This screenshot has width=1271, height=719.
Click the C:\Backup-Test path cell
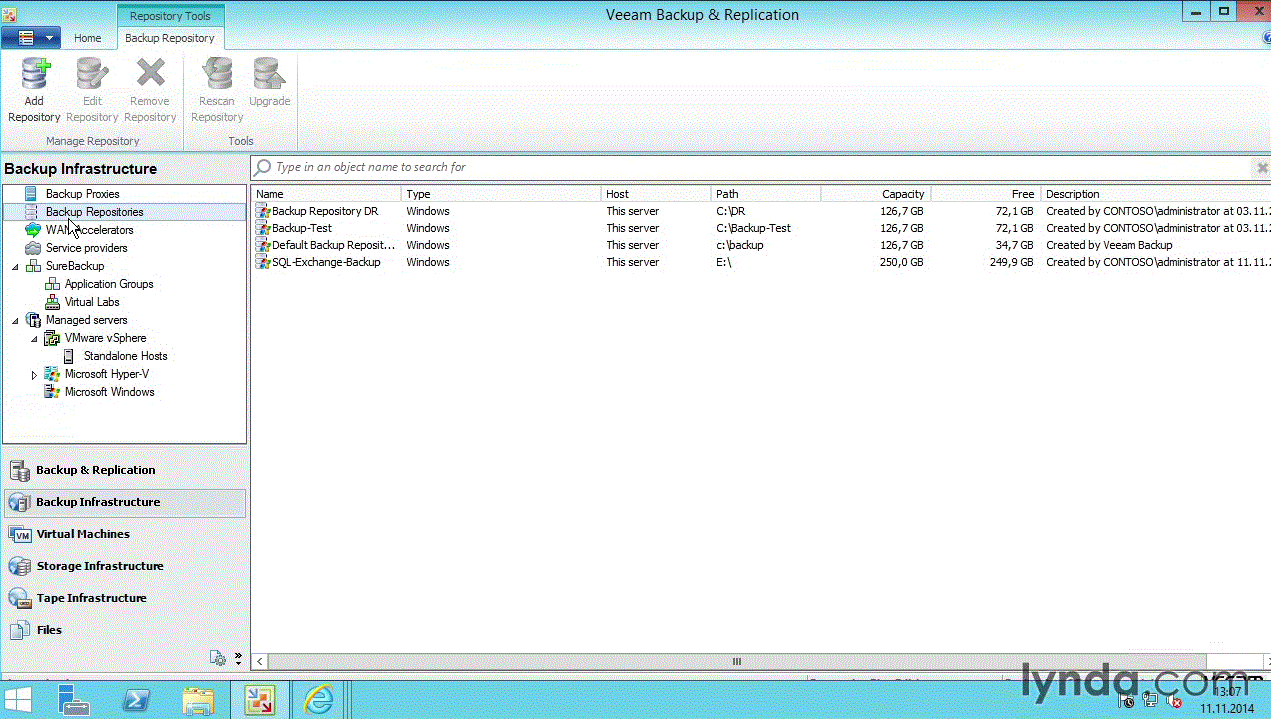(x=753, y=228)
